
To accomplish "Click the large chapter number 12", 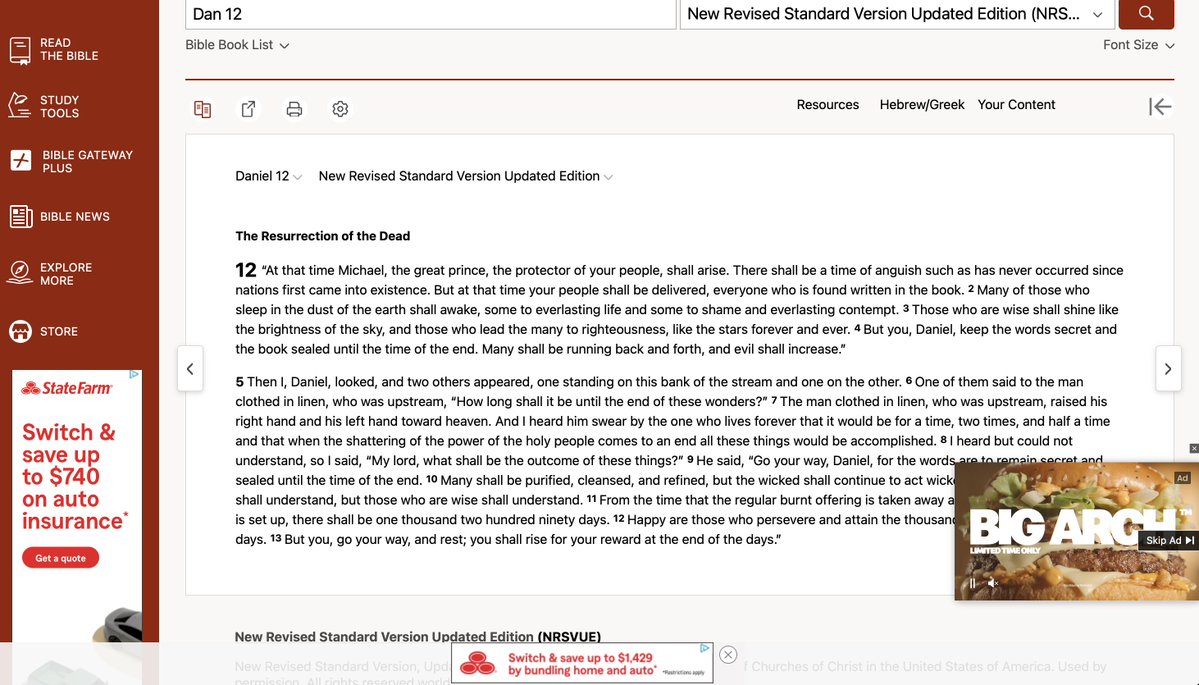I will 245,270.
